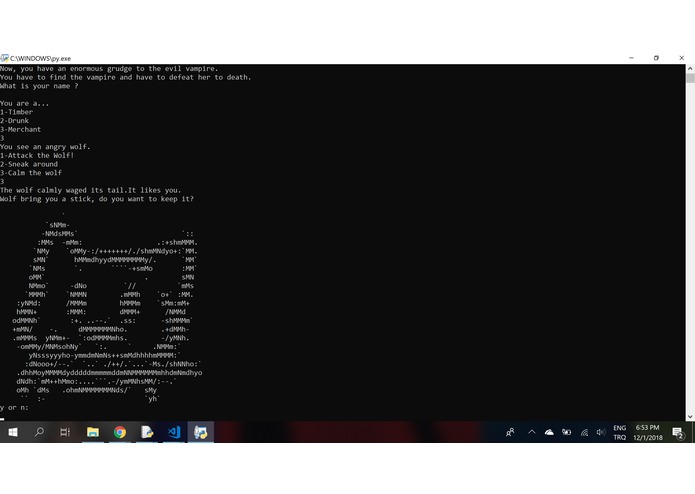Restore down the py.exe console window
695x494 pixels.
click(x=656, y=58)
